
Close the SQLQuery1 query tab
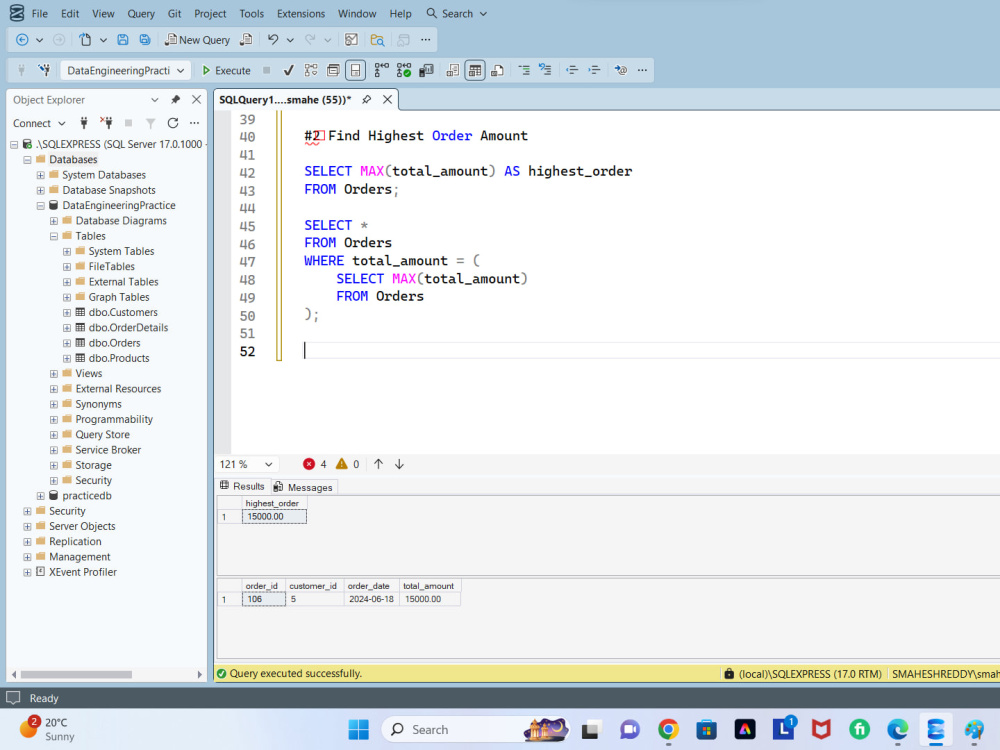coord(387,99)
